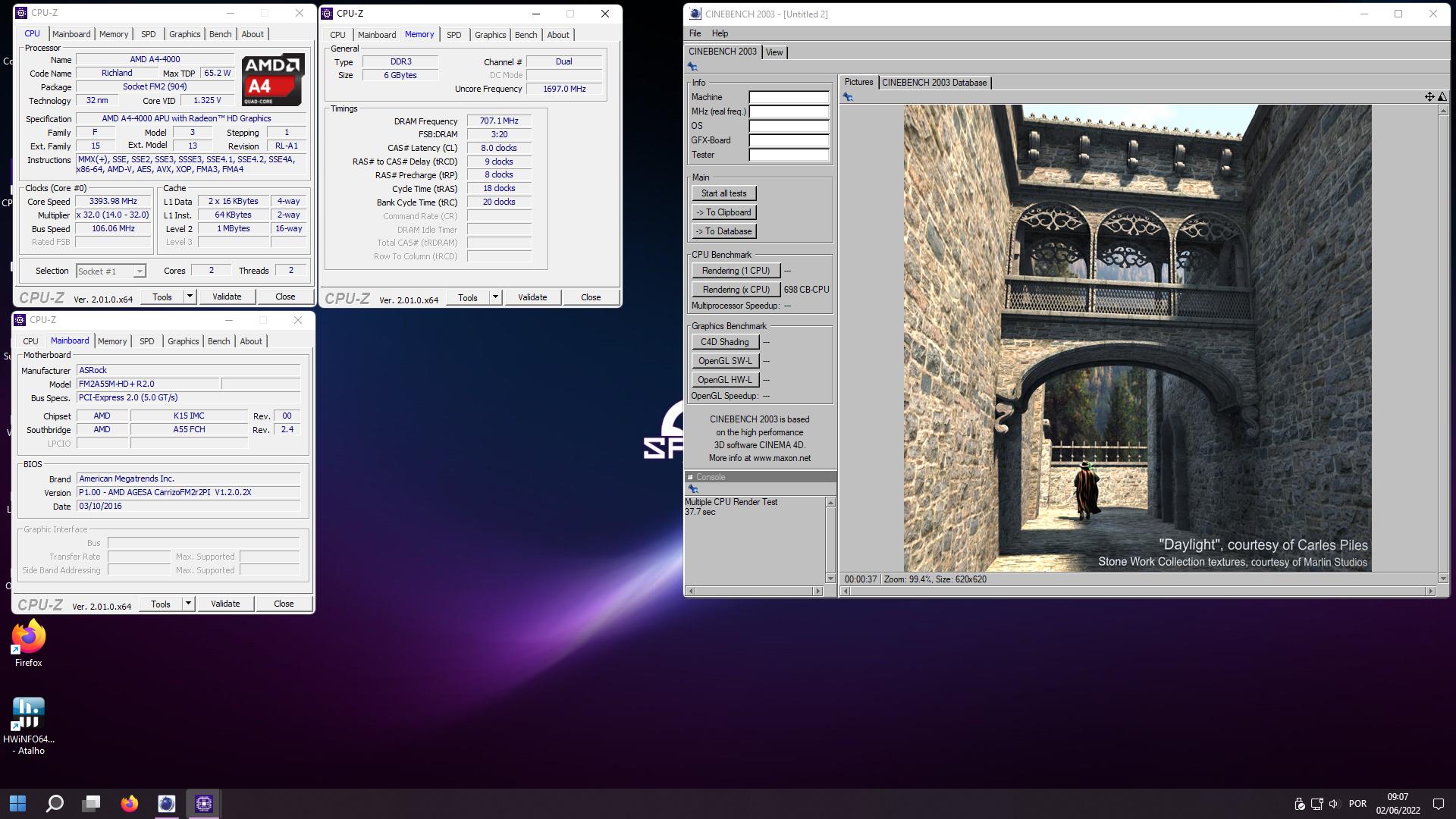
Task: Open HWiNFO64 desktop shortcut
Action: [28, 726]
